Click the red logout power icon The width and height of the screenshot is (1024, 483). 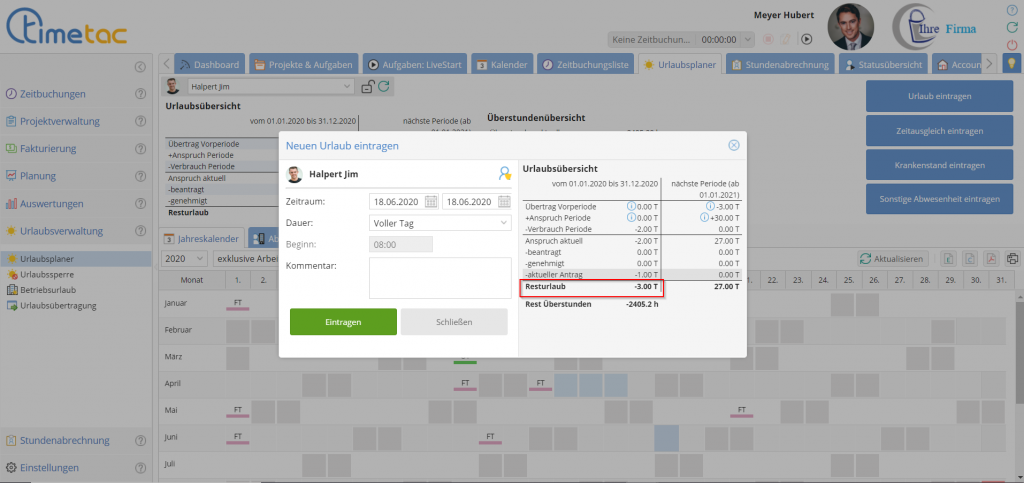tap(1014, 45)
